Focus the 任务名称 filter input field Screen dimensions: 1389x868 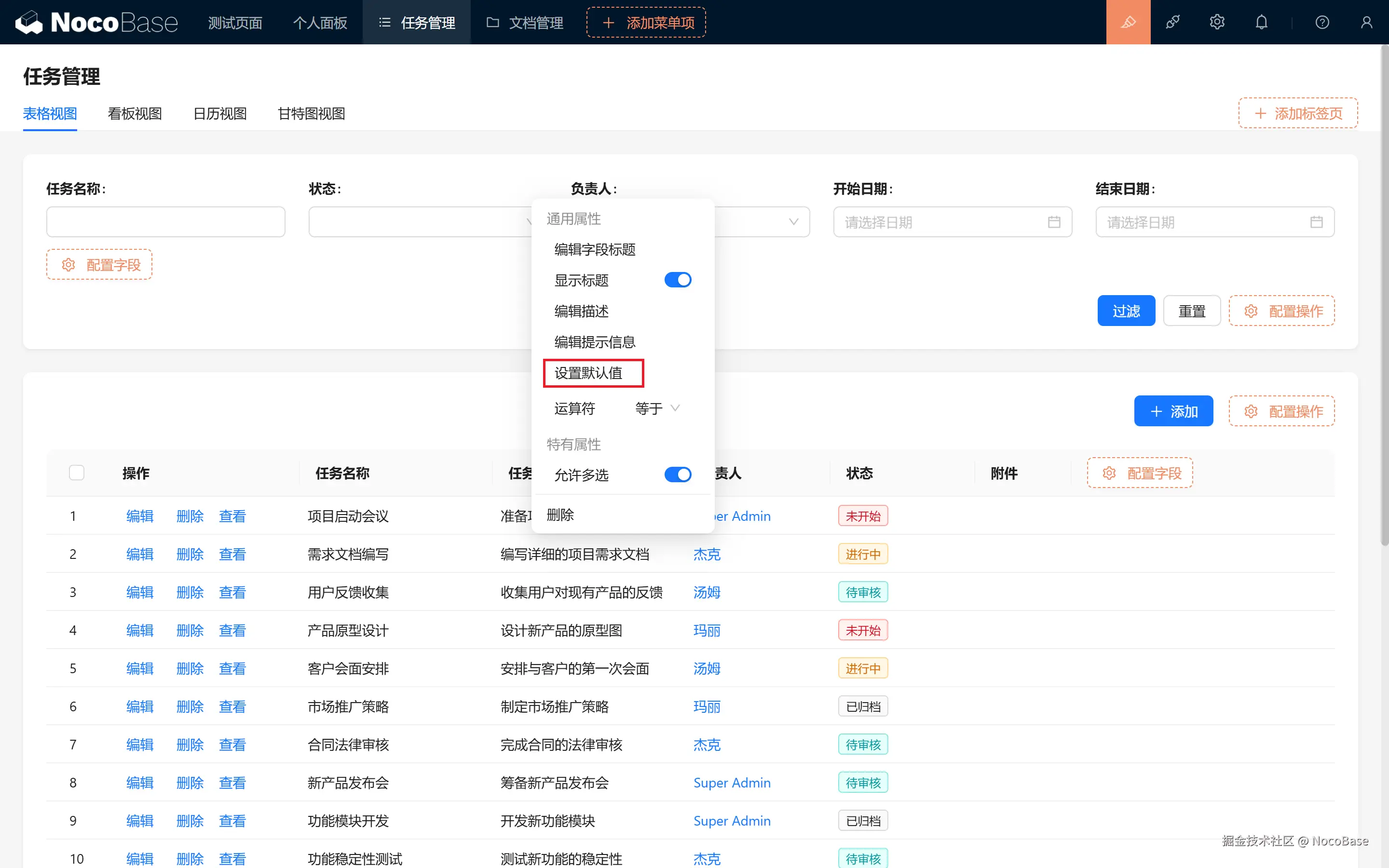click(165, 222)
